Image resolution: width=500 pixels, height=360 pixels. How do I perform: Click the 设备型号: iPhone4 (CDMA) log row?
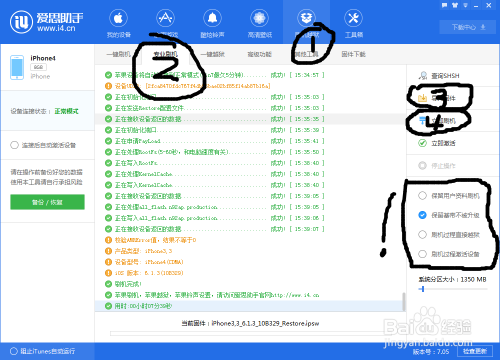click(250, 262)
